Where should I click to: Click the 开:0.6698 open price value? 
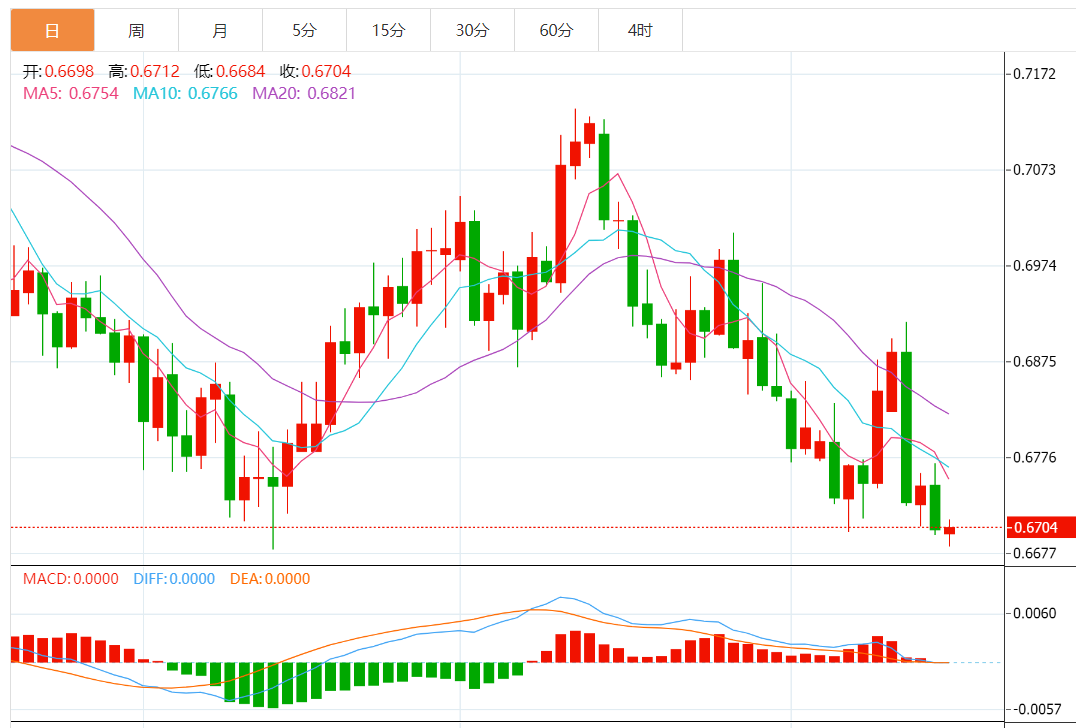(x=58, y=71)
